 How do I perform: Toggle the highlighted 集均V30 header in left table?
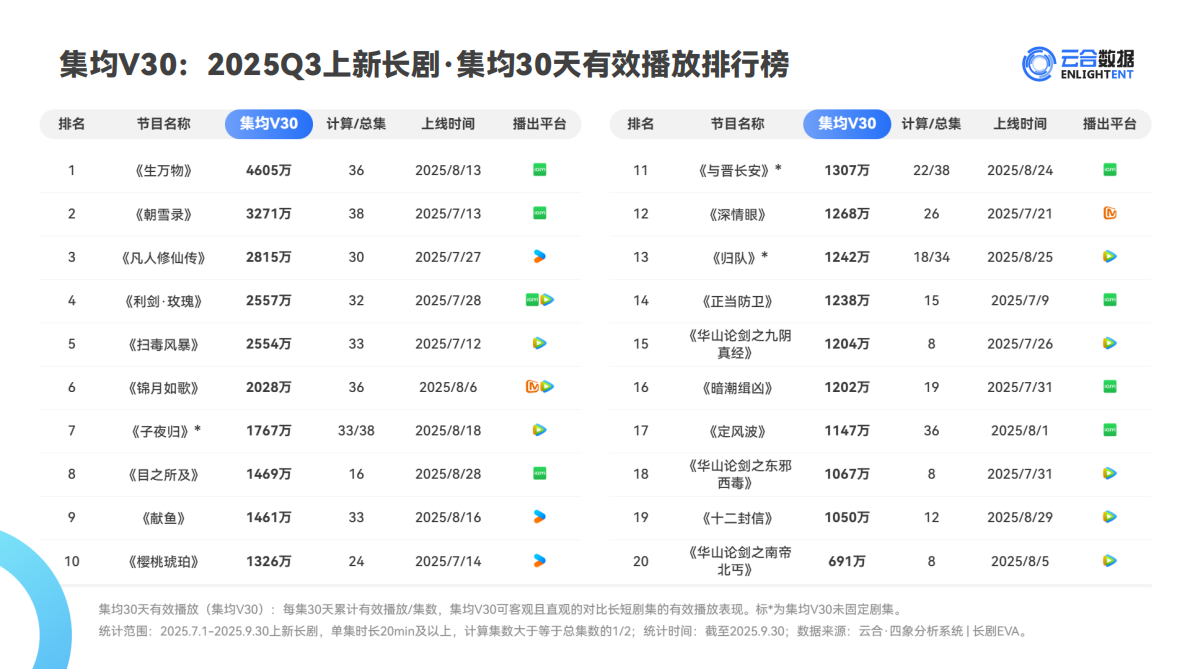(268, 124)
